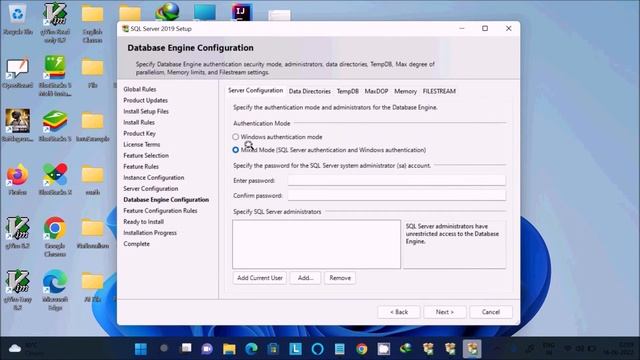Launch the BlueStacks 5 desktop shortcut
Screen dimensions: 640x360
tap(55, 126)
